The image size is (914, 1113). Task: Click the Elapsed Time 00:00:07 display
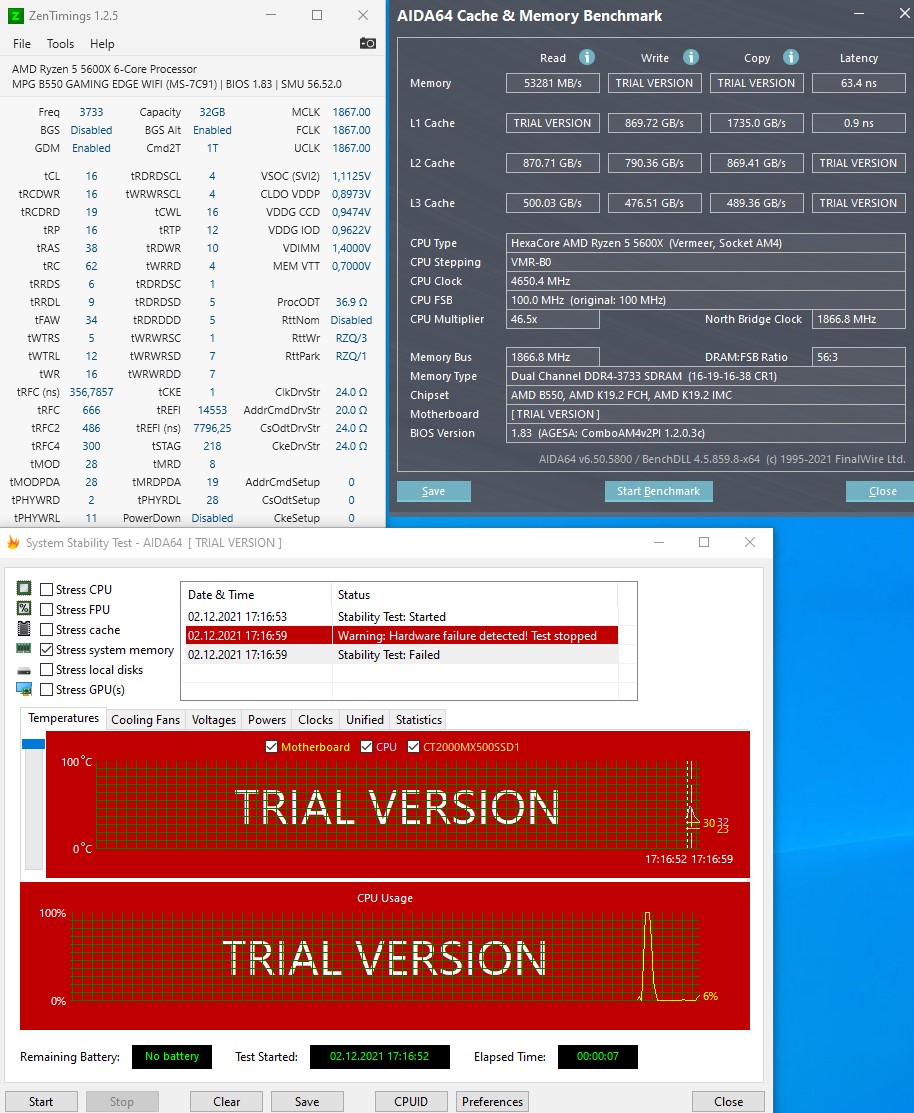598,1056
